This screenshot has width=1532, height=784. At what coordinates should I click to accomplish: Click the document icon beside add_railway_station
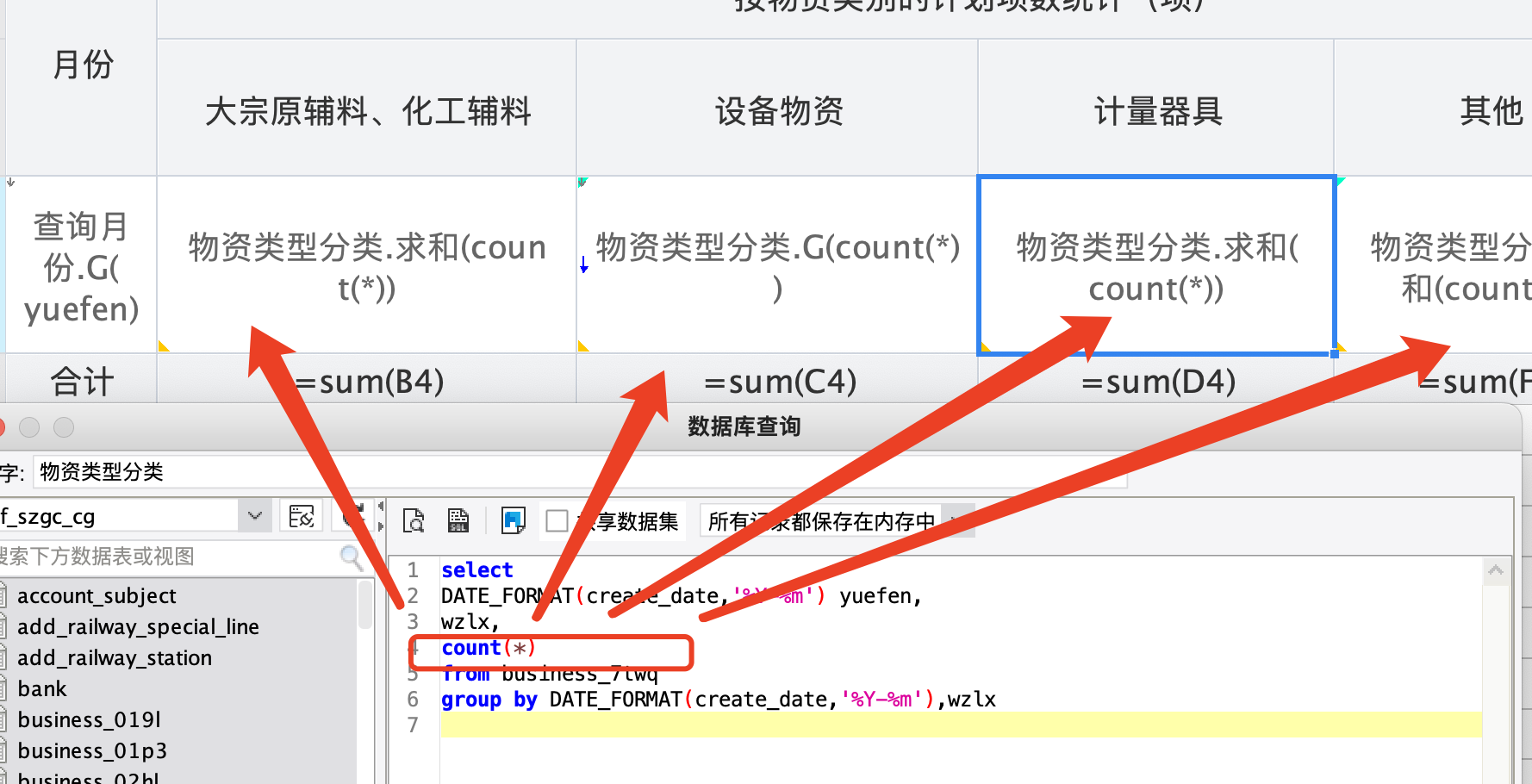(x=3, y=658)
